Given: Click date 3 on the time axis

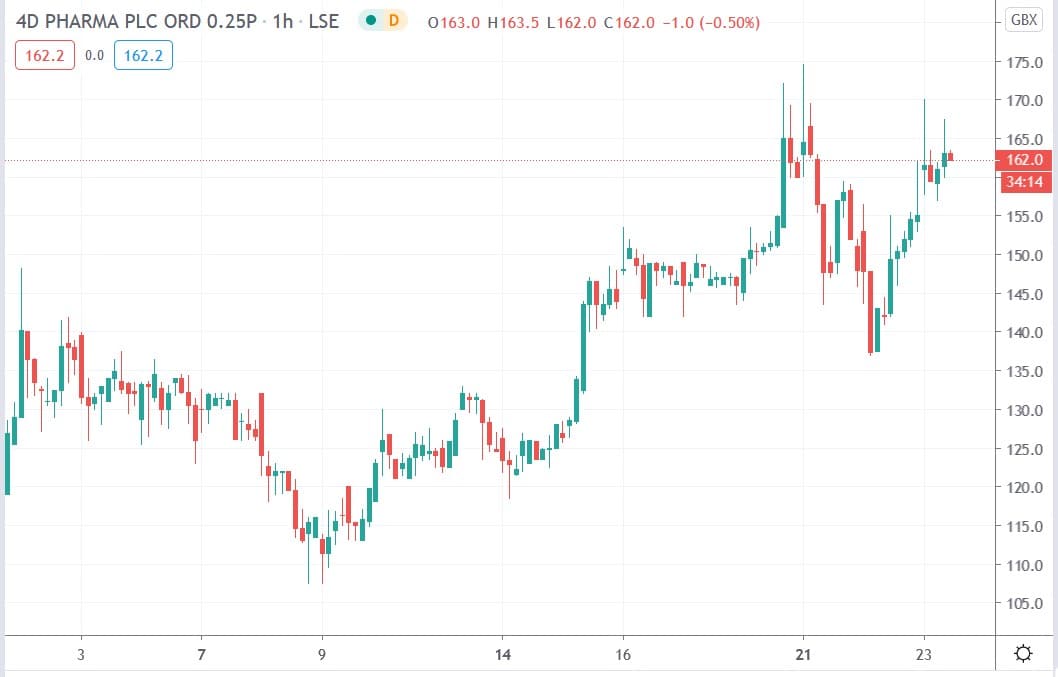Looking at the screenshot, I should point(81,655).
